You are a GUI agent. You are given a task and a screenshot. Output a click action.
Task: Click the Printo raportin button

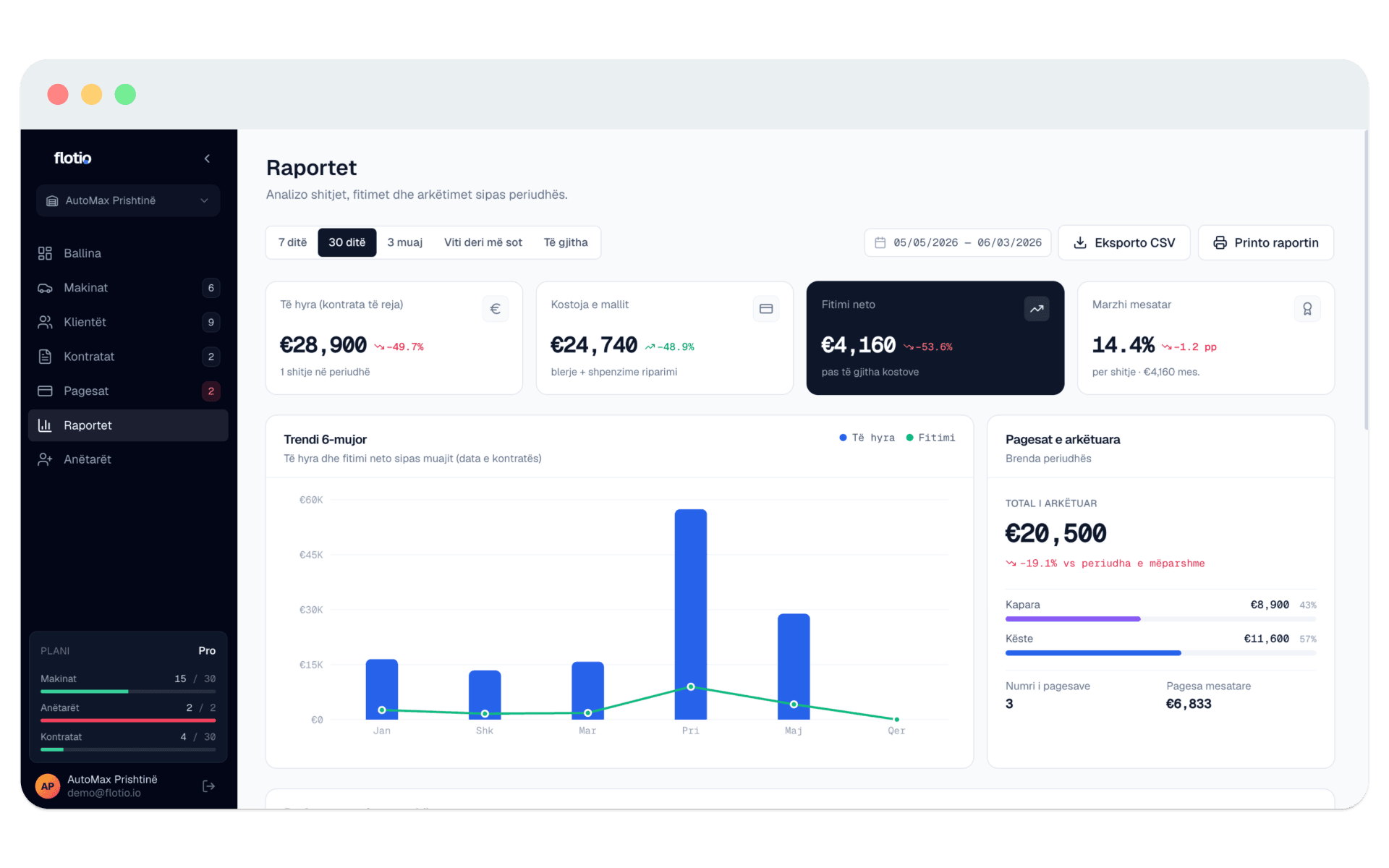[1266, 242]
